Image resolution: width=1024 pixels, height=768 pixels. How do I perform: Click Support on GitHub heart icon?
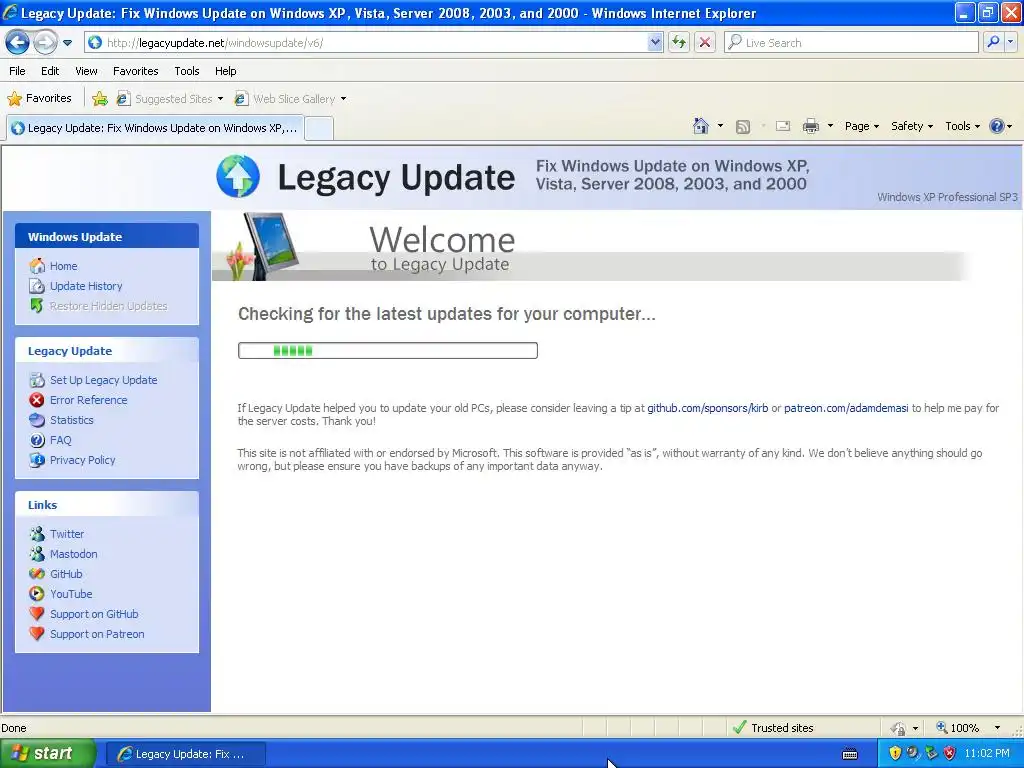click(37, 614)
